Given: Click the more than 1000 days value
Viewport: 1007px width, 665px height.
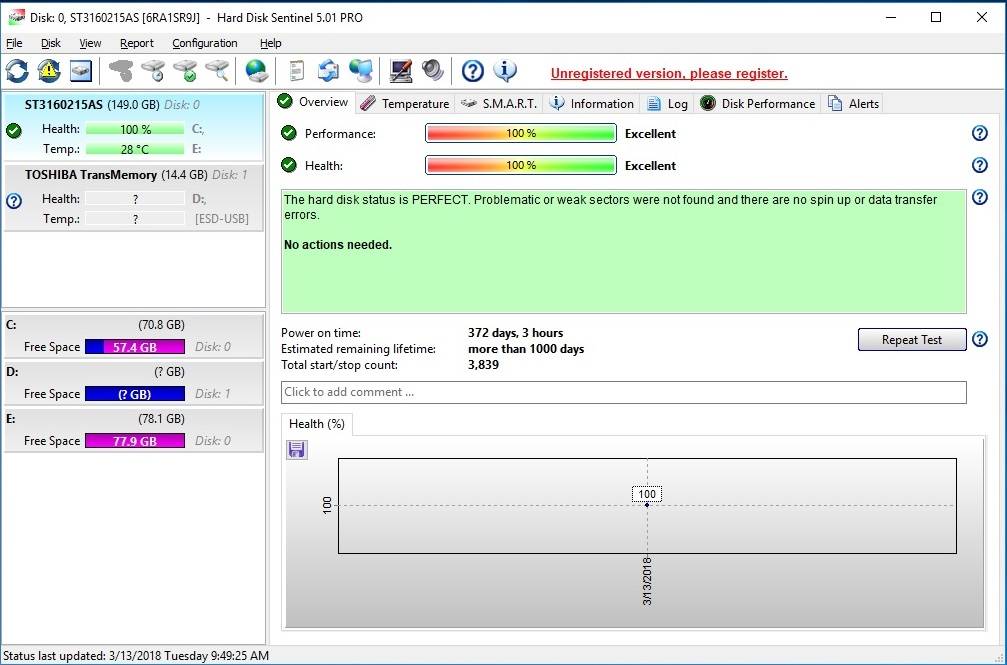Looking at the screenshot, I should [x=526, y=349].
